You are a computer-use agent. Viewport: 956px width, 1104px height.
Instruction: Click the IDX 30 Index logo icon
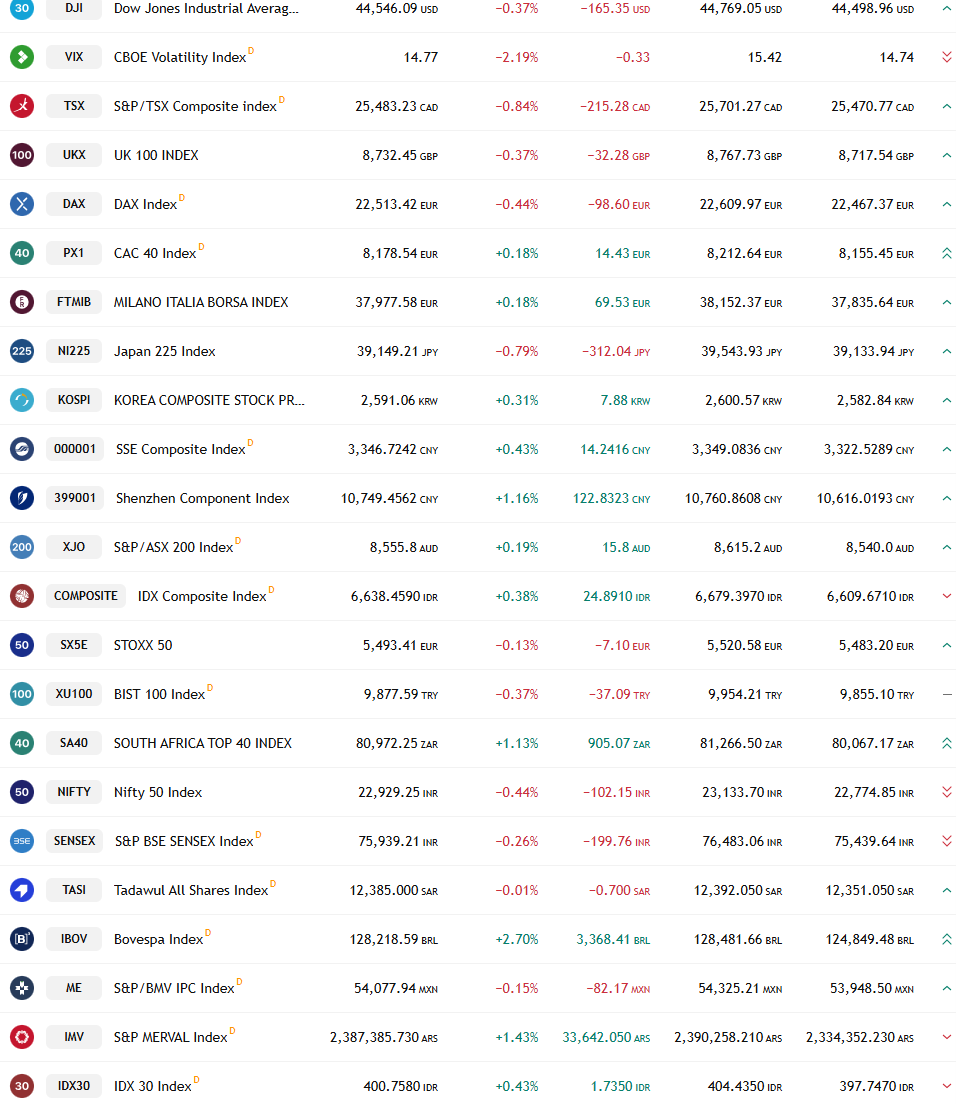point(22,1086)
